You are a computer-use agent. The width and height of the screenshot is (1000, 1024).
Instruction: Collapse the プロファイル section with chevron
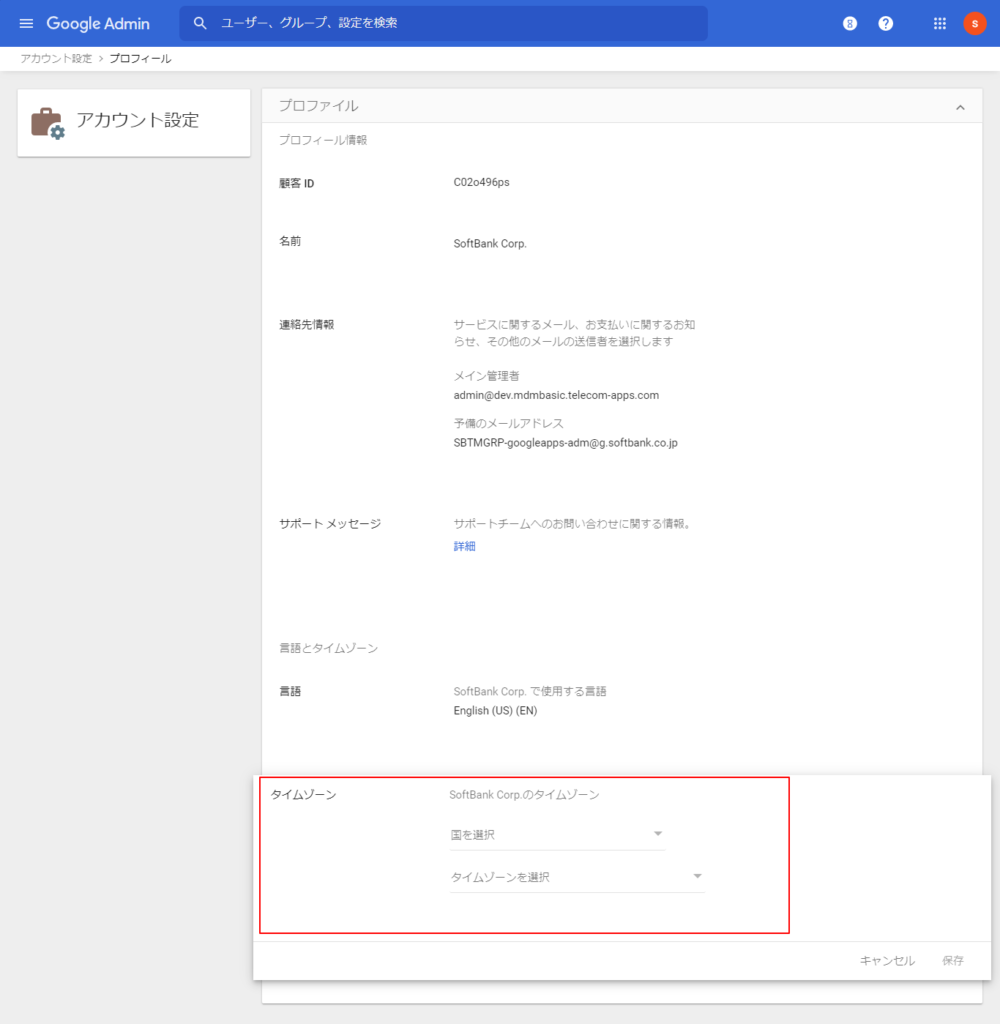pos(960,107)
